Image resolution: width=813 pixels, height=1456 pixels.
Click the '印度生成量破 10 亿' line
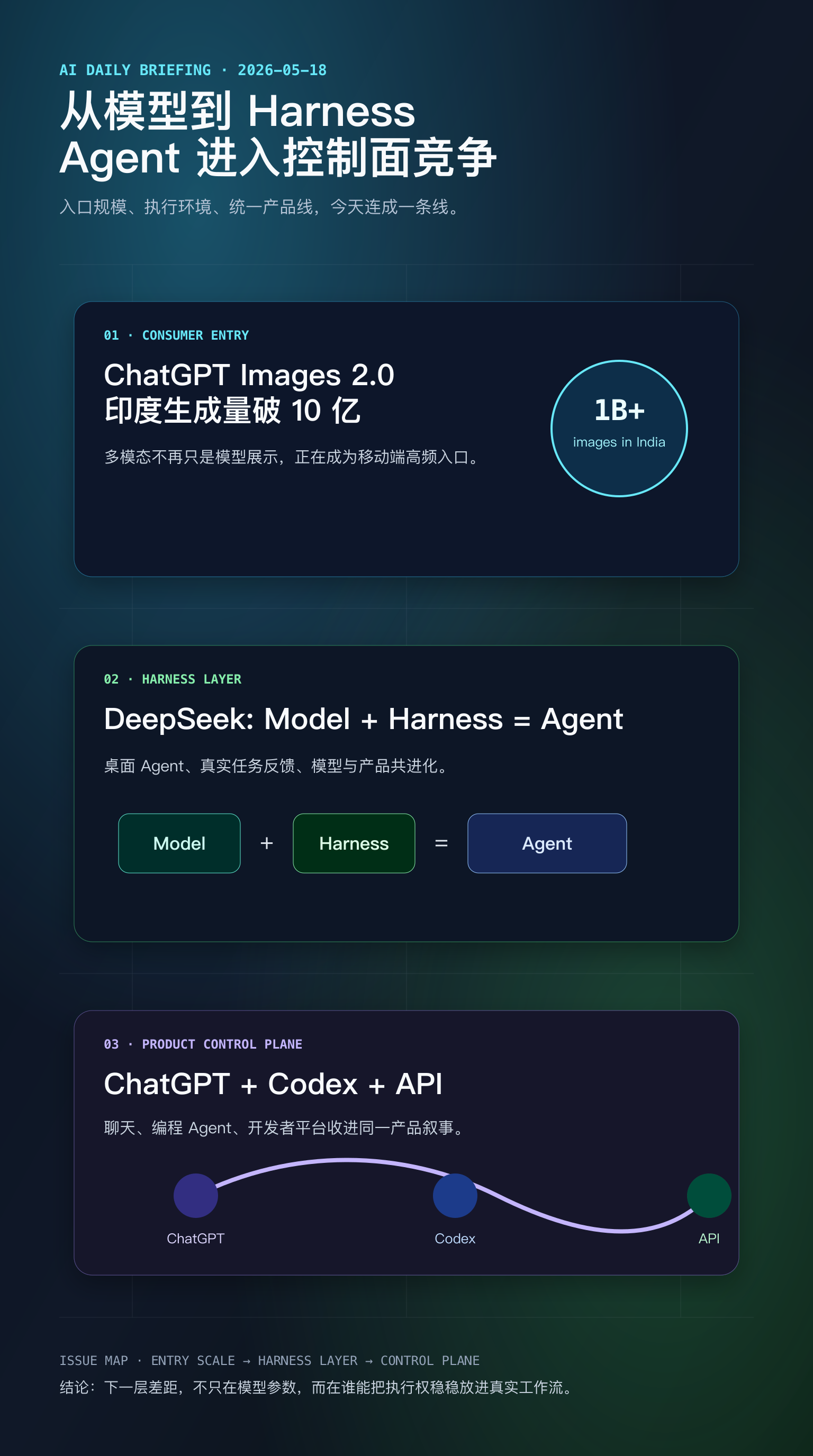[232, 411]
